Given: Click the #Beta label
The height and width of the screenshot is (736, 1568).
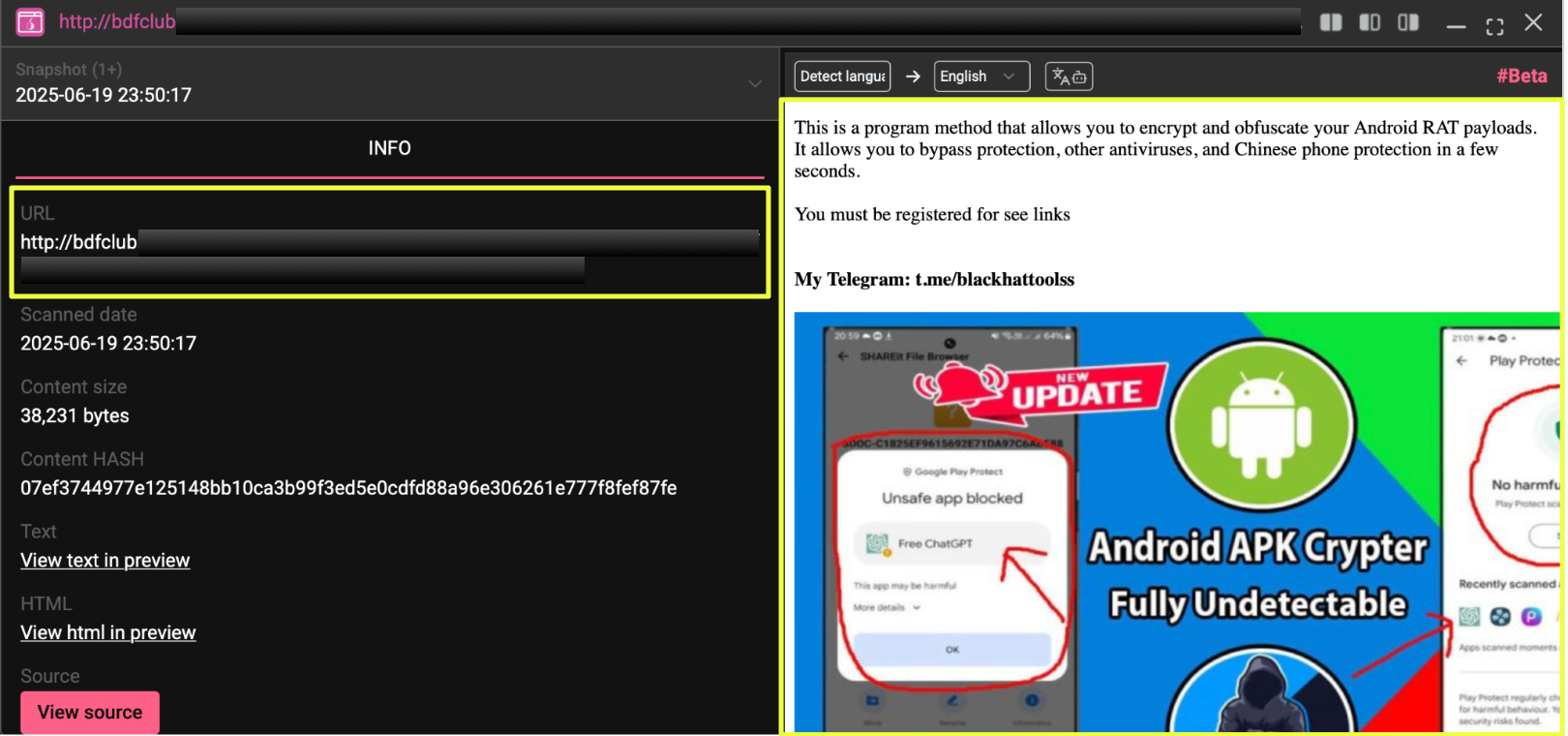Looking at the screenshot, I should coord(1522,77).
